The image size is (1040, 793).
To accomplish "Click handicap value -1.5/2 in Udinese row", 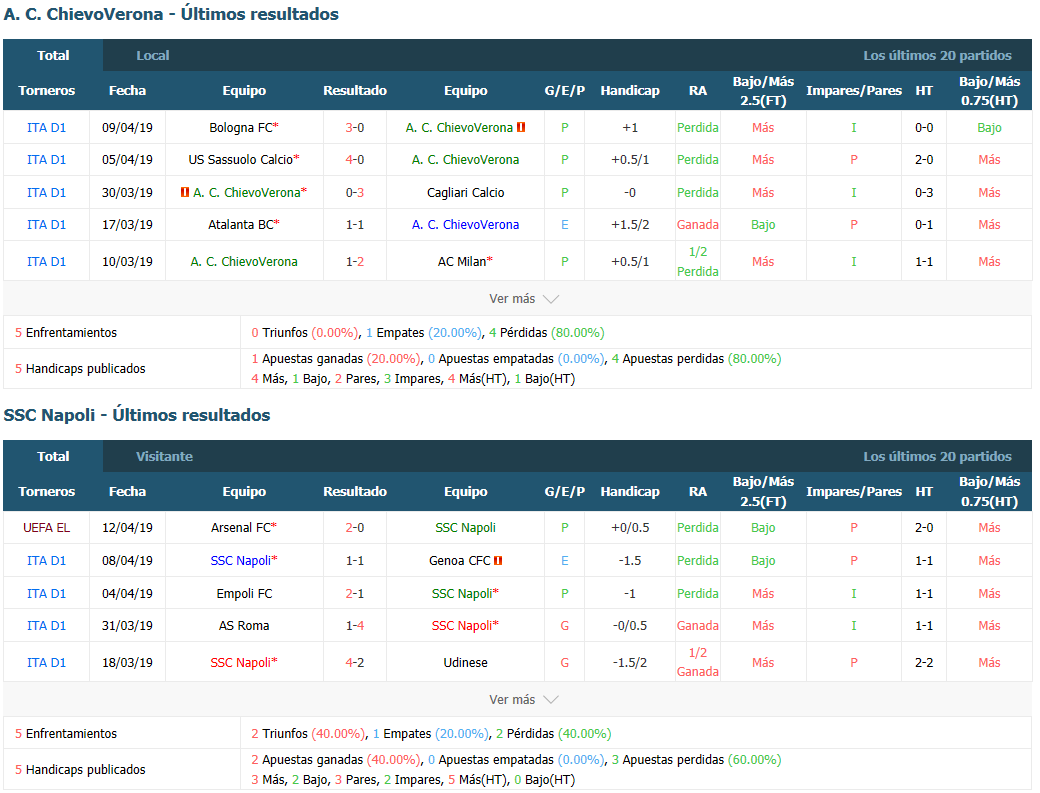I will (x=630, y=662).
